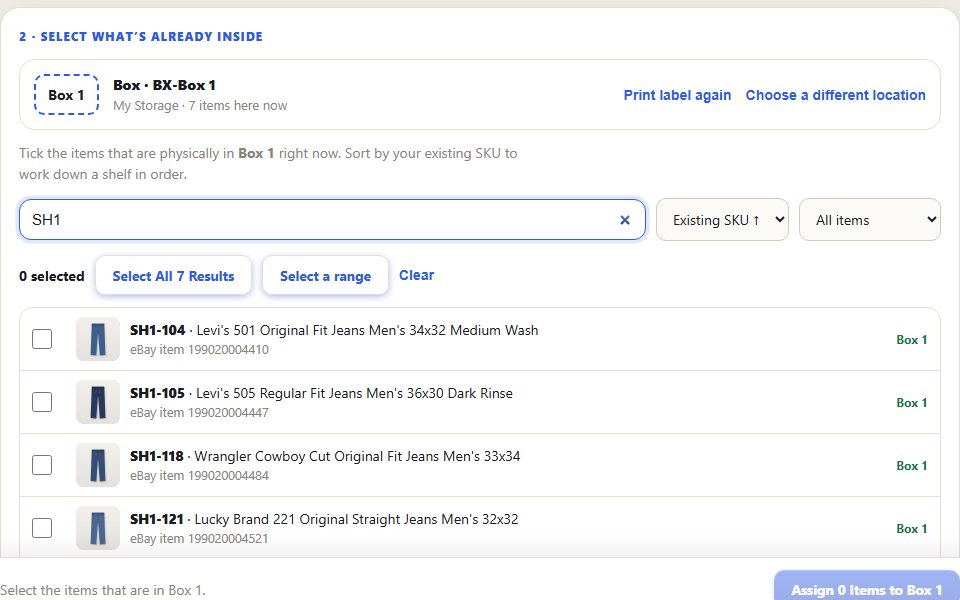The image size is (960, 600).
Task: Click Select All 7 Results button
Action: click(x=173, y=276)
